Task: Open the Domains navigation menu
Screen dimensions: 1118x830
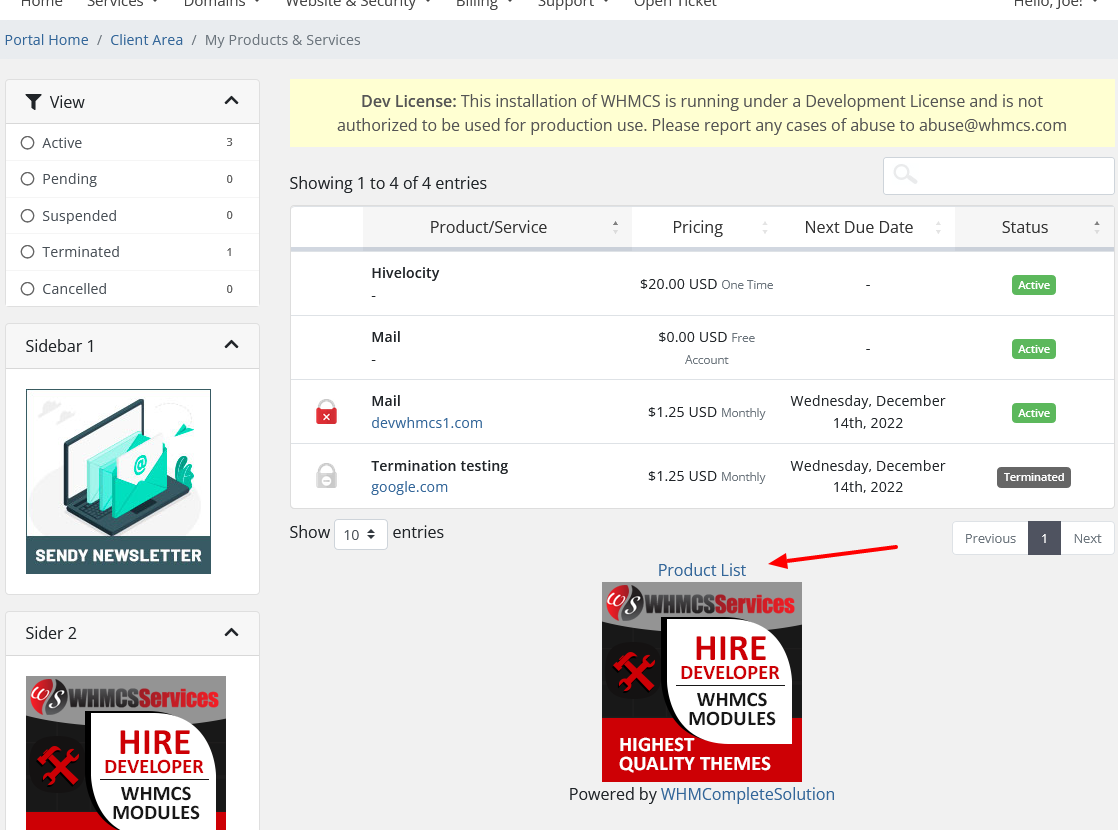Action: click(221, 4)
